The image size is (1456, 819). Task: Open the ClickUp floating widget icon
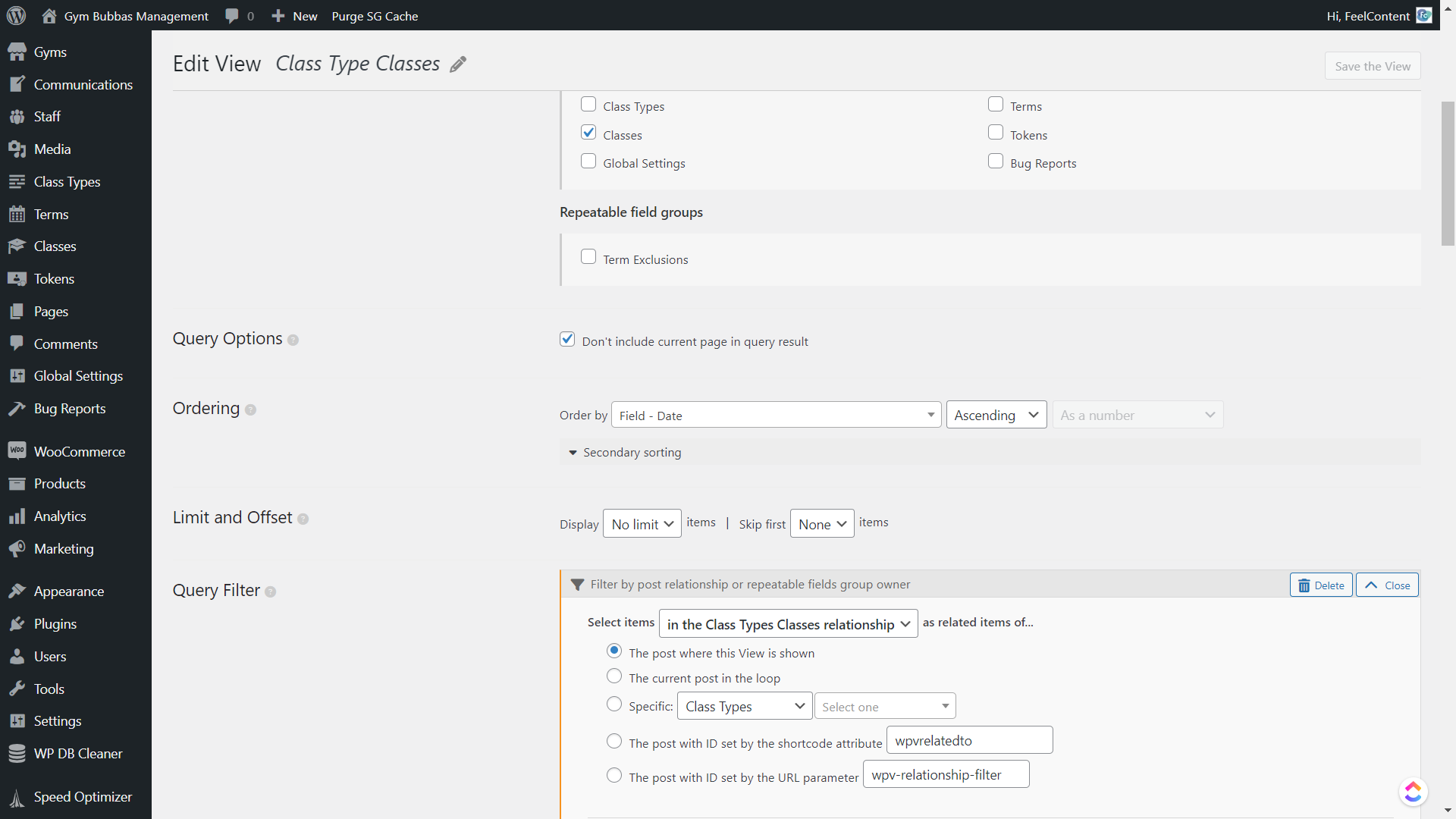point(1413,792)
